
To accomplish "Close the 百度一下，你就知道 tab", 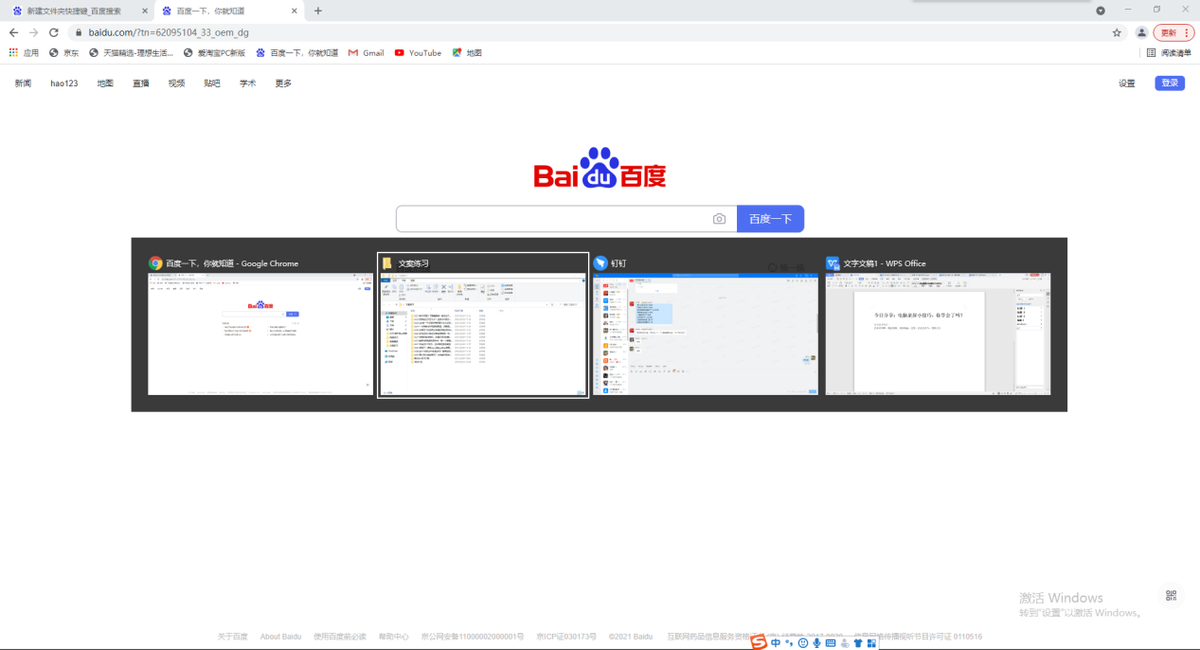I will pos(294,11).
